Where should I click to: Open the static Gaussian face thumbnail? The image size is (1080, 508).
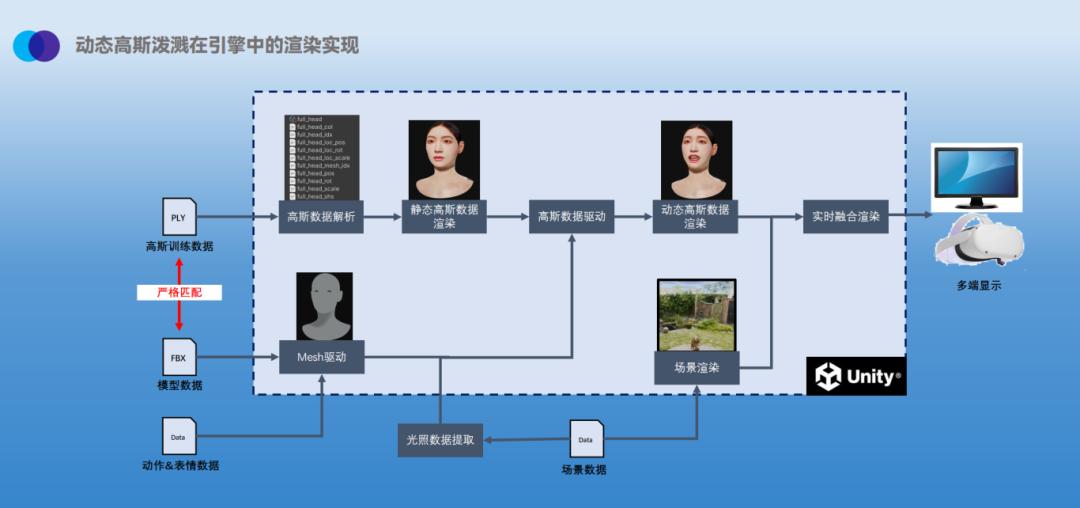tap(444, 160)
